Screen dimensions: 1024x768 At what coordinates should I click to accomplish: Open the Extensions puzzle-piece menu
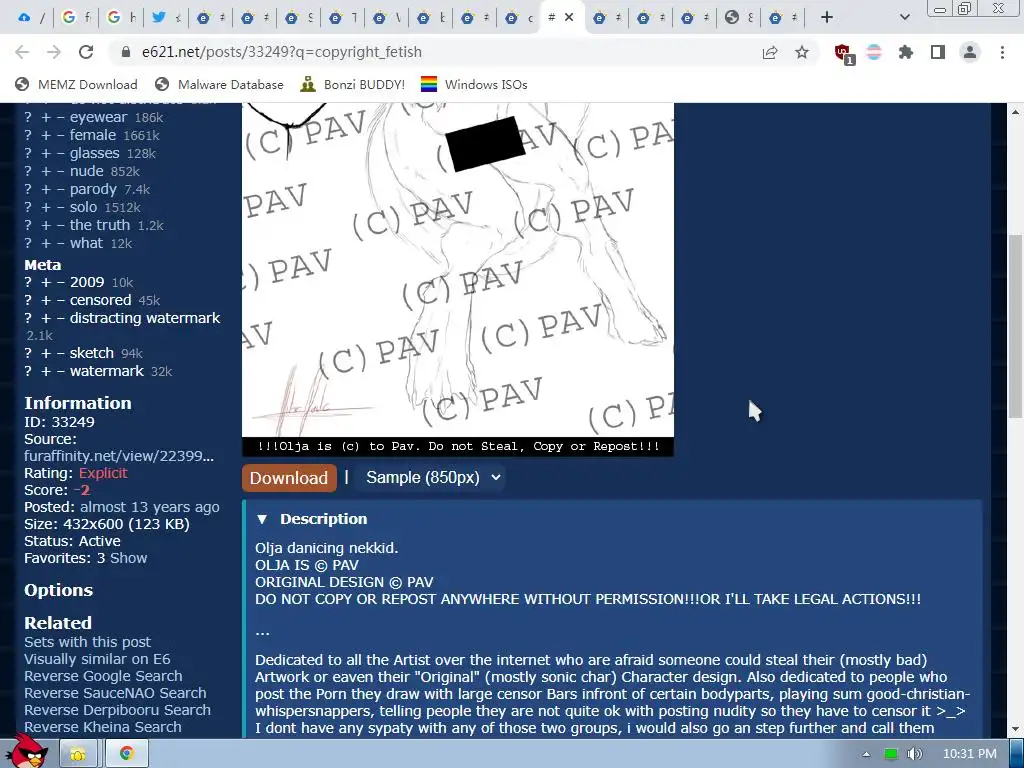906,52
